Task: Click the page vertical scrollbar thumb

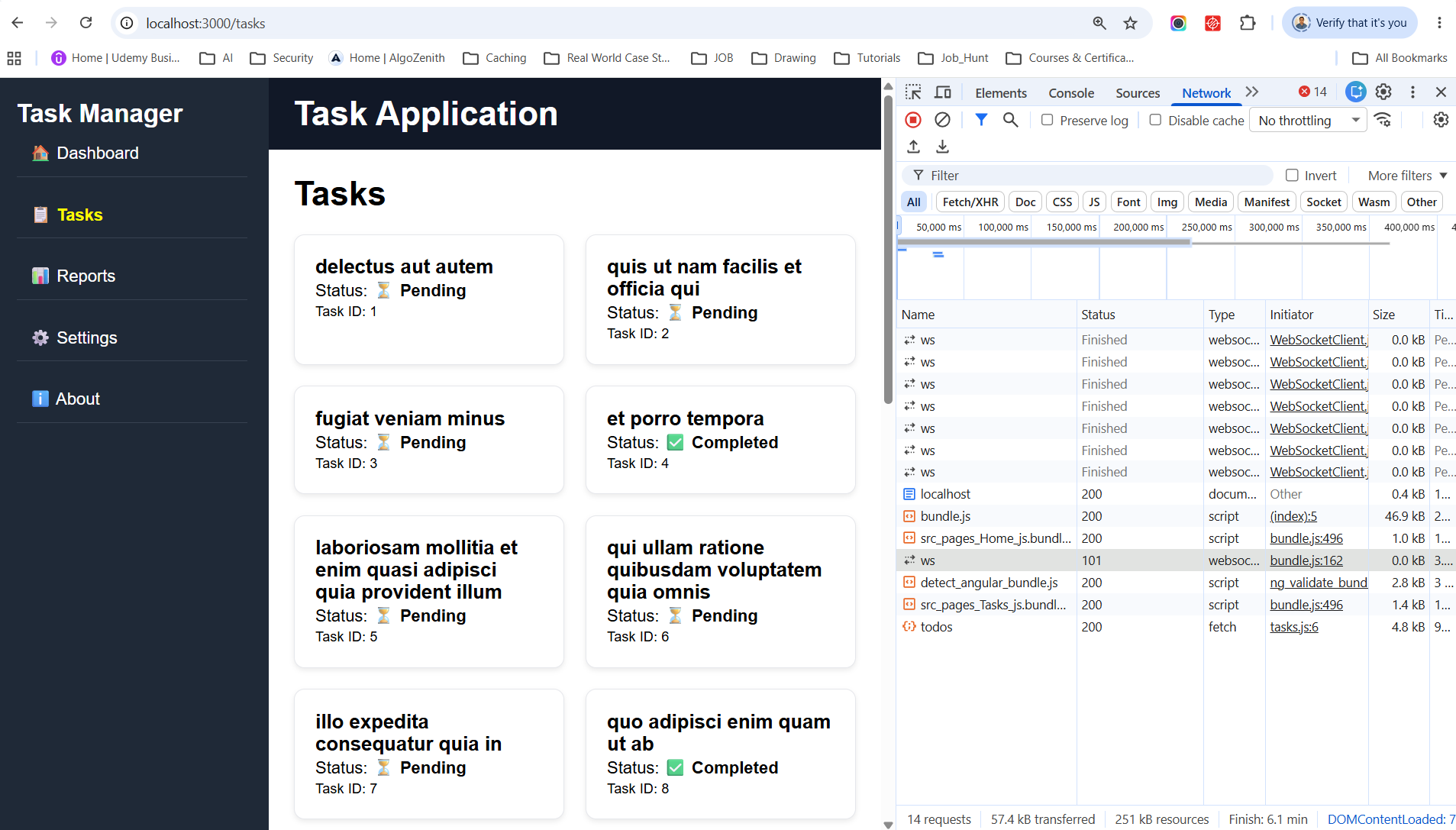Action: [888, 248]
